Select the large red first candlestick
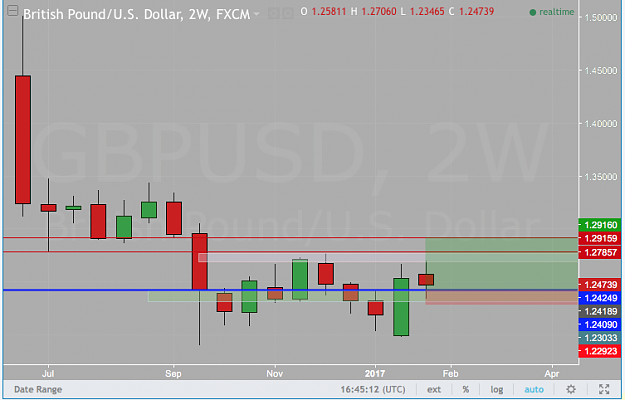This screenshot has height=400, width=625. (23, 139)
